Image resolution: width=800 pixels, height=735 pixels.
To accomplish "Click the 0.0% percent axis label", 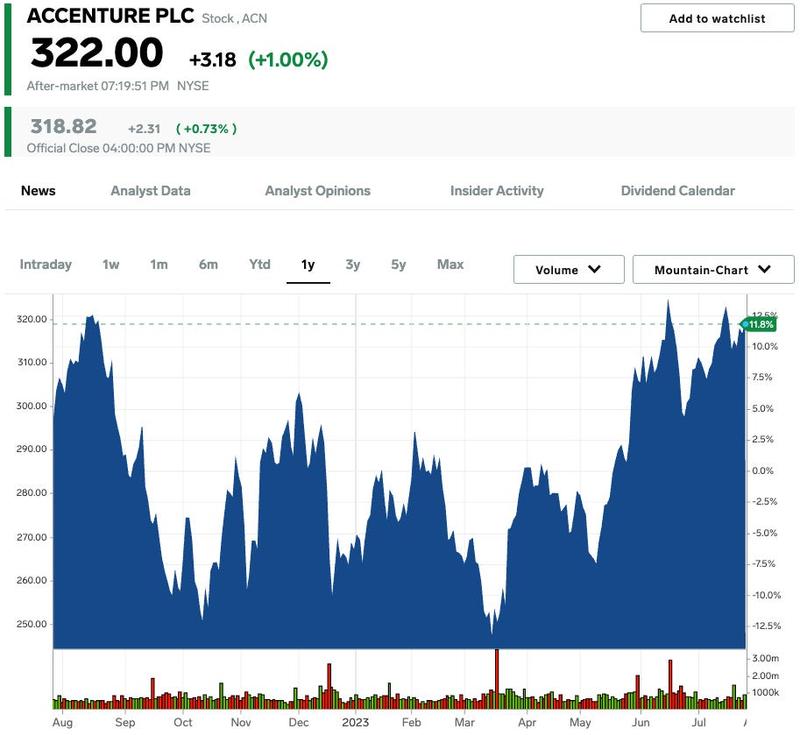I will (x=764, y=471).
